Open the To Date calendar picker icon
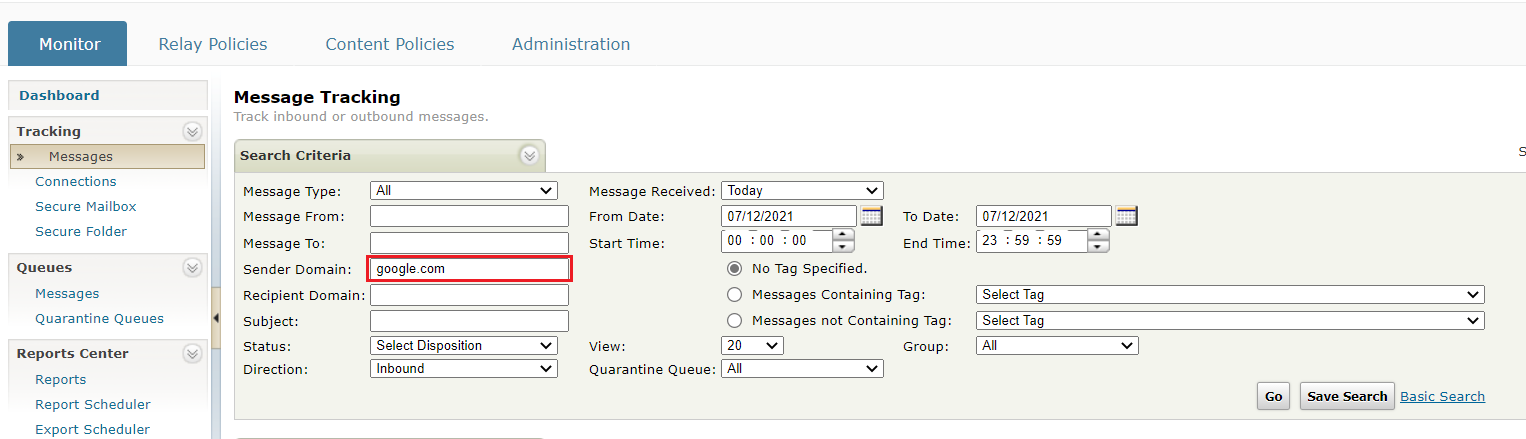The image size is (1526, 439). pyautogui.click(x=1126, y=216)
